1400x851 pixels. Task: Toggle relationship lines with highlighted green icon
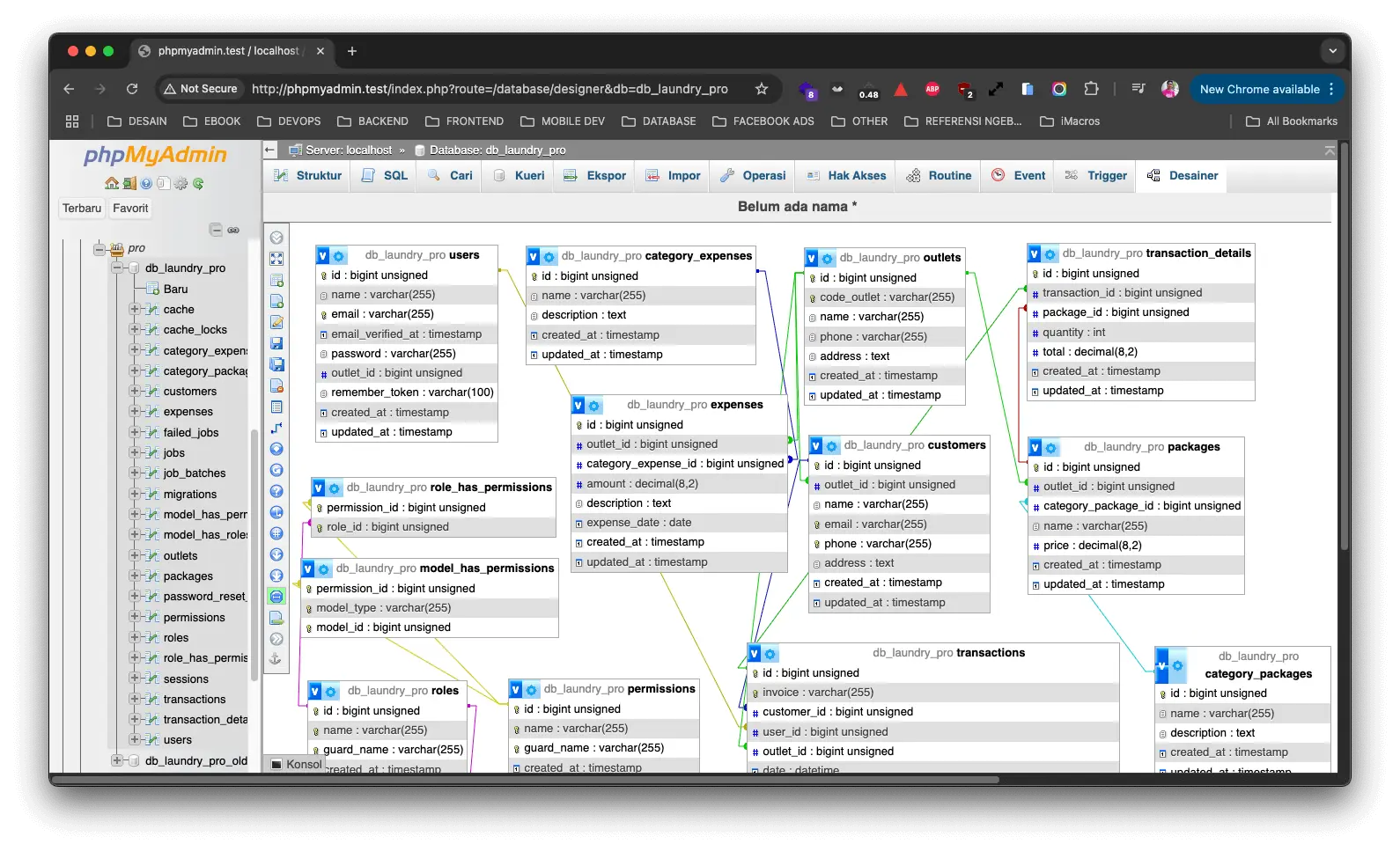(276, 597)
